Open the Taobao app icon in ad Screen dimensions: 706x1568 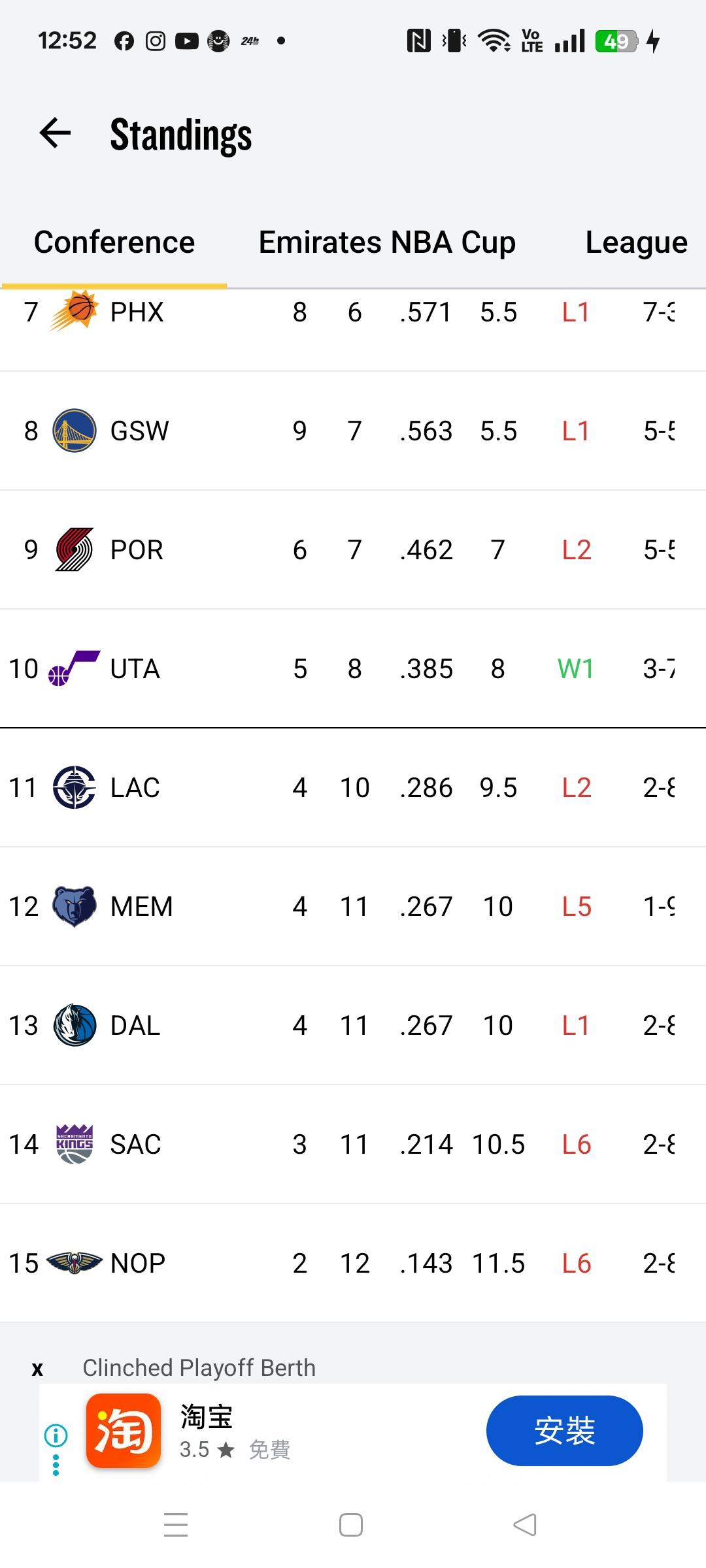click(124, 1431)
